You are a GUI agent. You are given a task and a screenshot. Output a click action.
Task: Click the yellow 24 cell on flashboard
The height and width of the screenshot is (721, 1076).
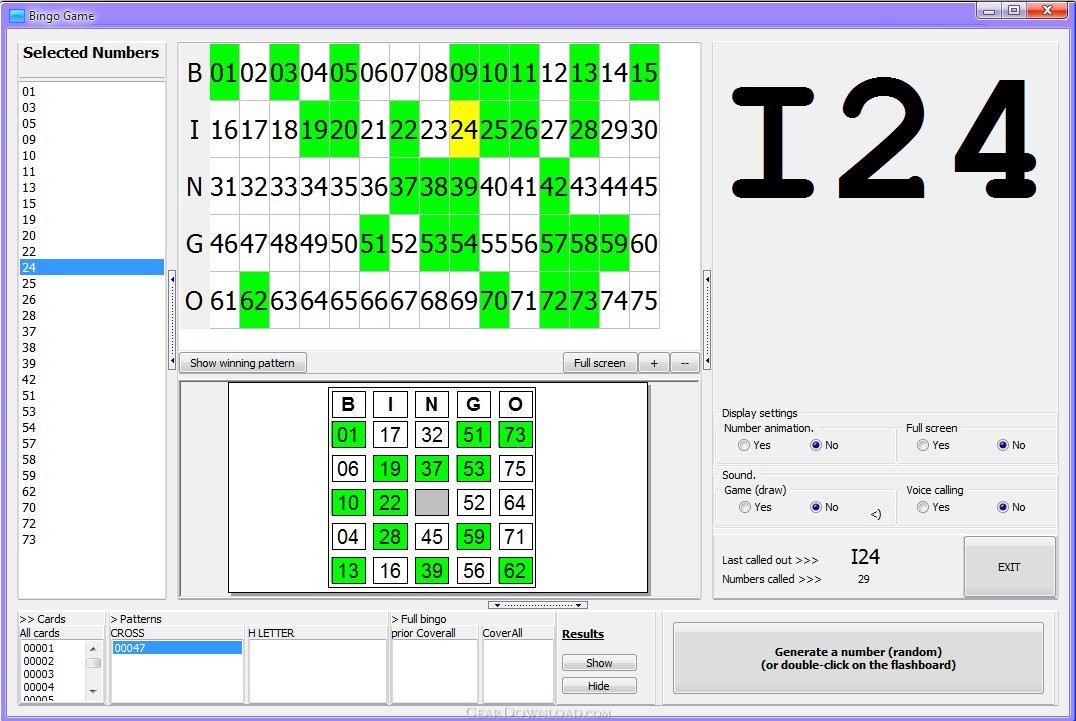point(464,129)
